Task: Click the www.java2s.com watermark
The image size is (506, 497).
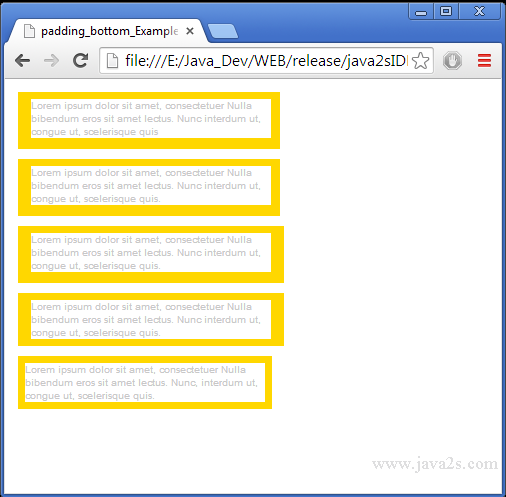Action: [x=435, y=464]
